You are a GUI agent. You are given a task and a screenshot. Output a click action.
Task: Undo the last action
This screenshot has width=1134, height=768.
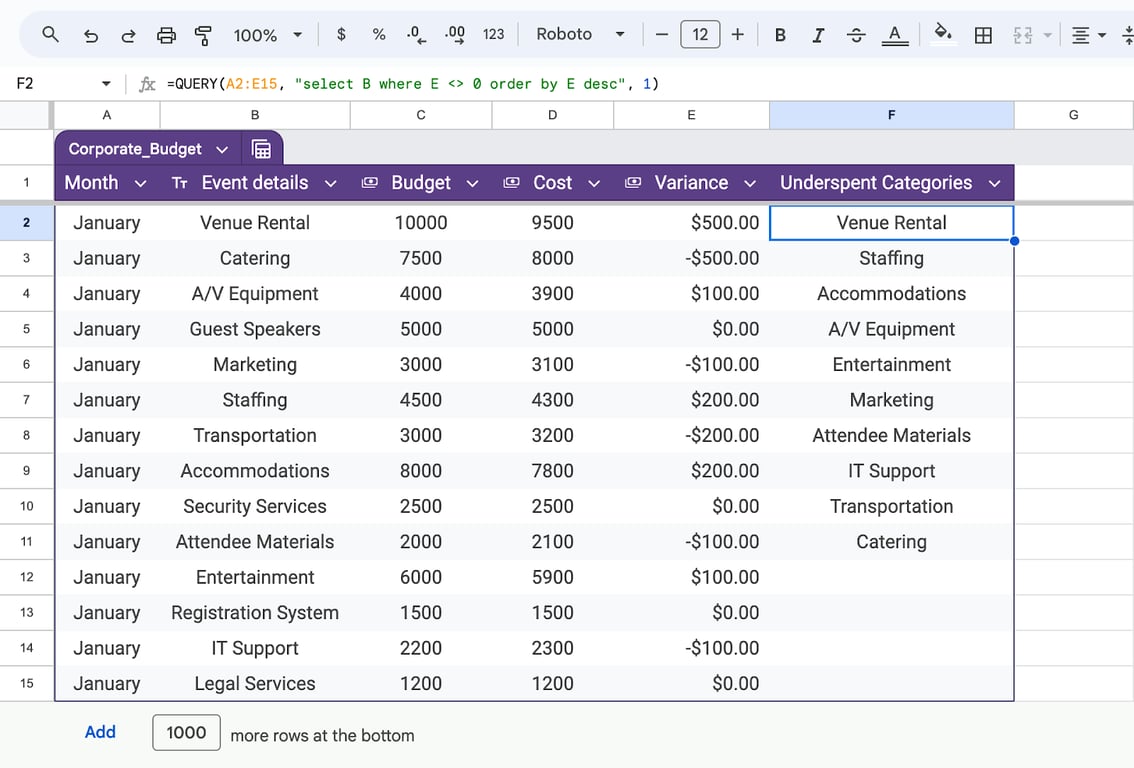(90, 35)
